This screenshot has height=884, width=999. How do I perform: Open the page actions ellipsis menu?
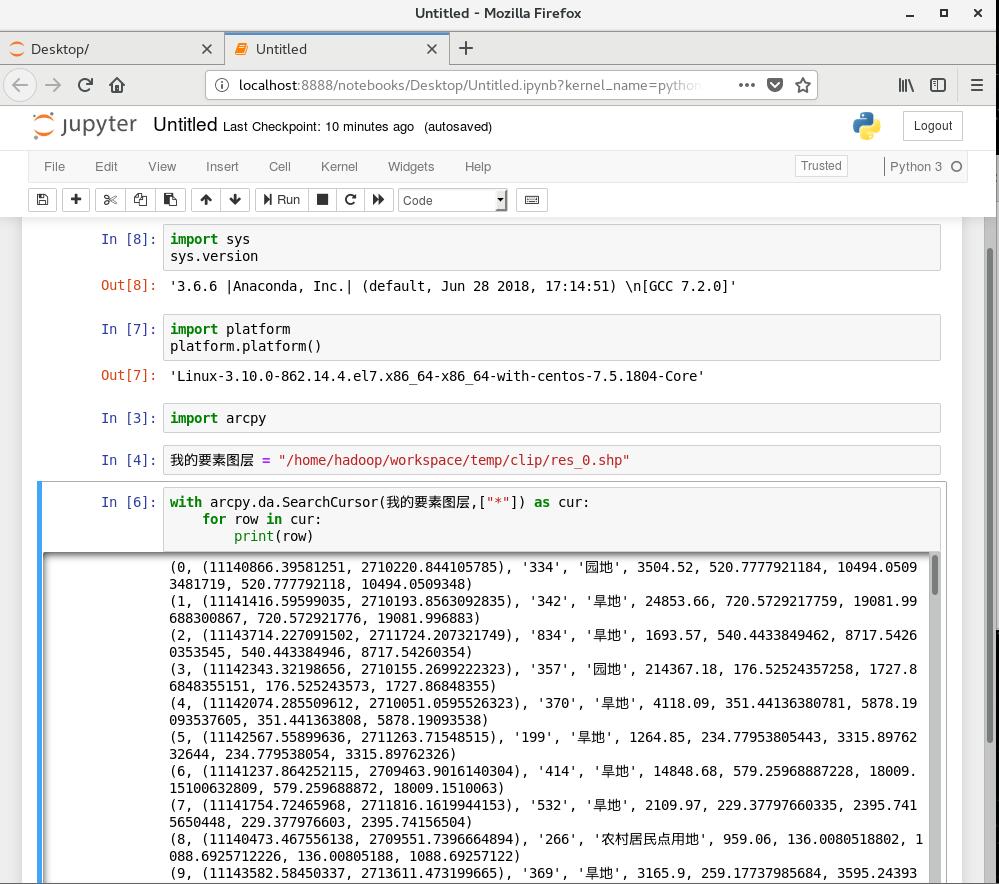tap(746, 85)
